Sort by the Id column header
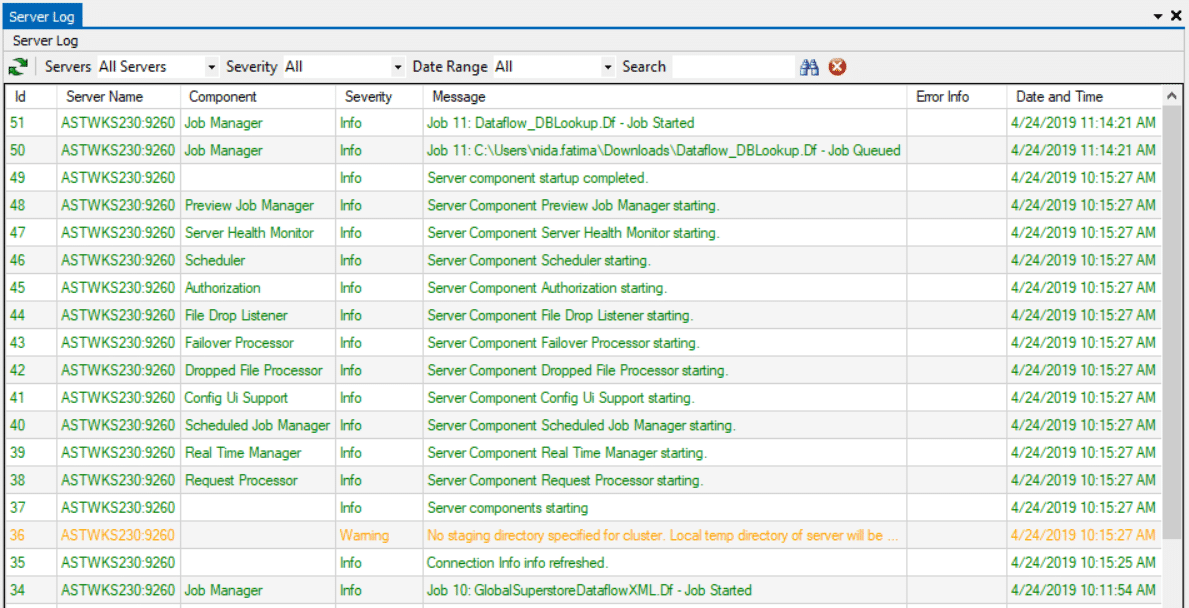This screenshot has height=608, width=1189. (x=20, y=97)
